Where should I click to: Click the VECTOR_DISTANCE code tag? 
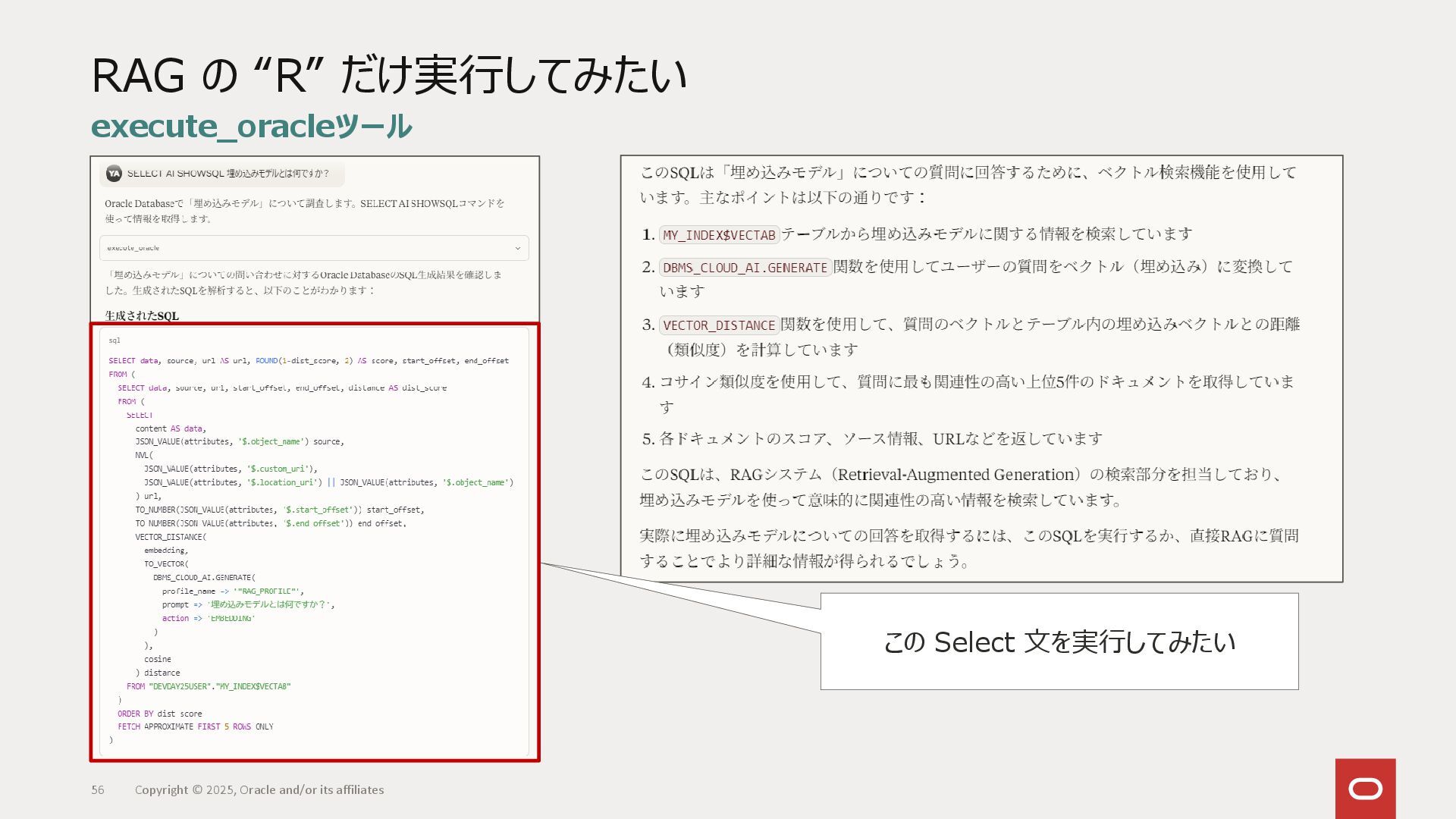(x=719, y=325)
